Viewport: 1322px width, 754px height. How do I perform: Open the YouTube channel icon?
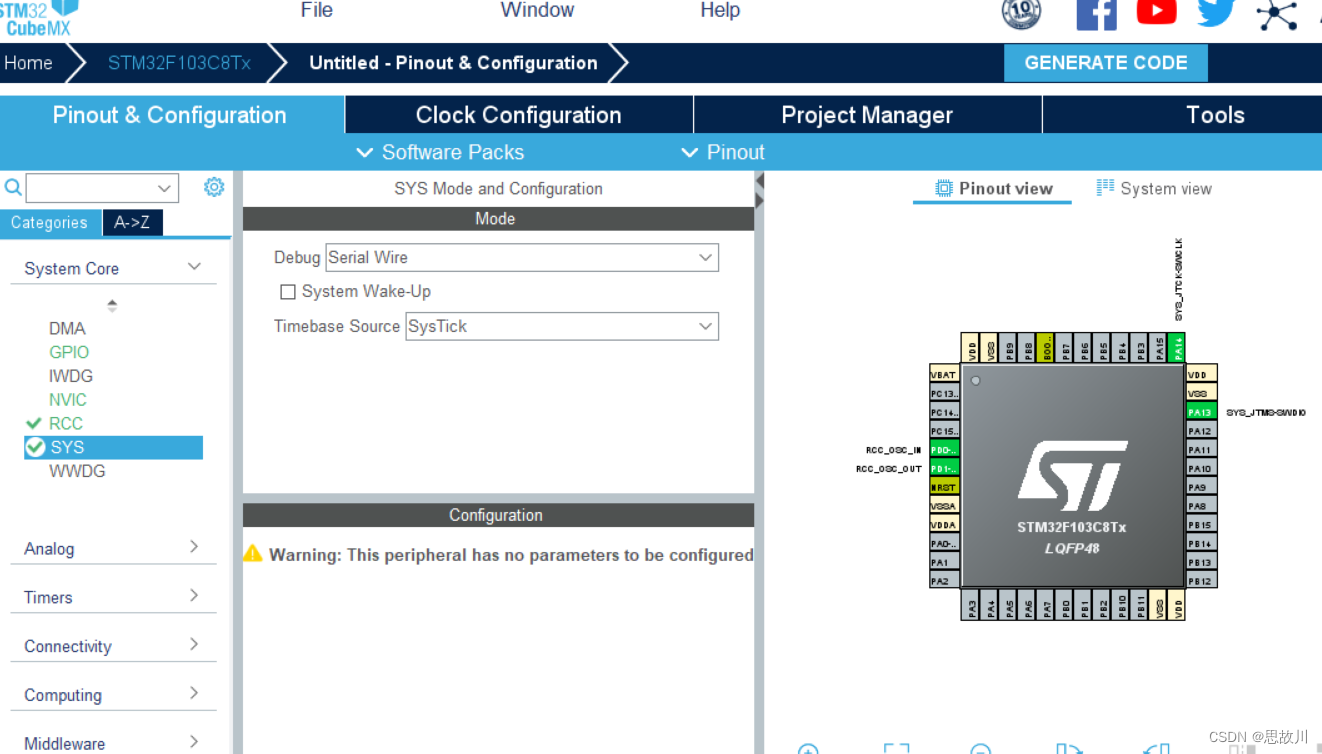point(1156,12)
